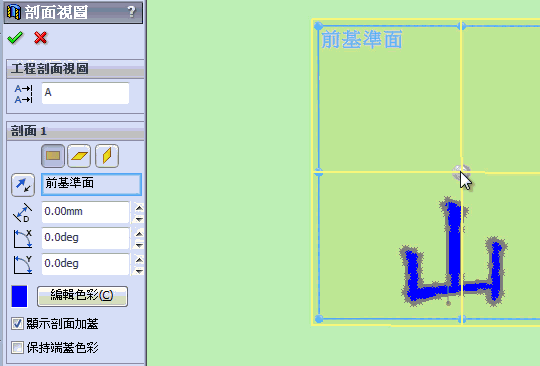Collapse the 剖面 1 group header
Viewport: 540px width, 366px height.
tap(75, 131)
